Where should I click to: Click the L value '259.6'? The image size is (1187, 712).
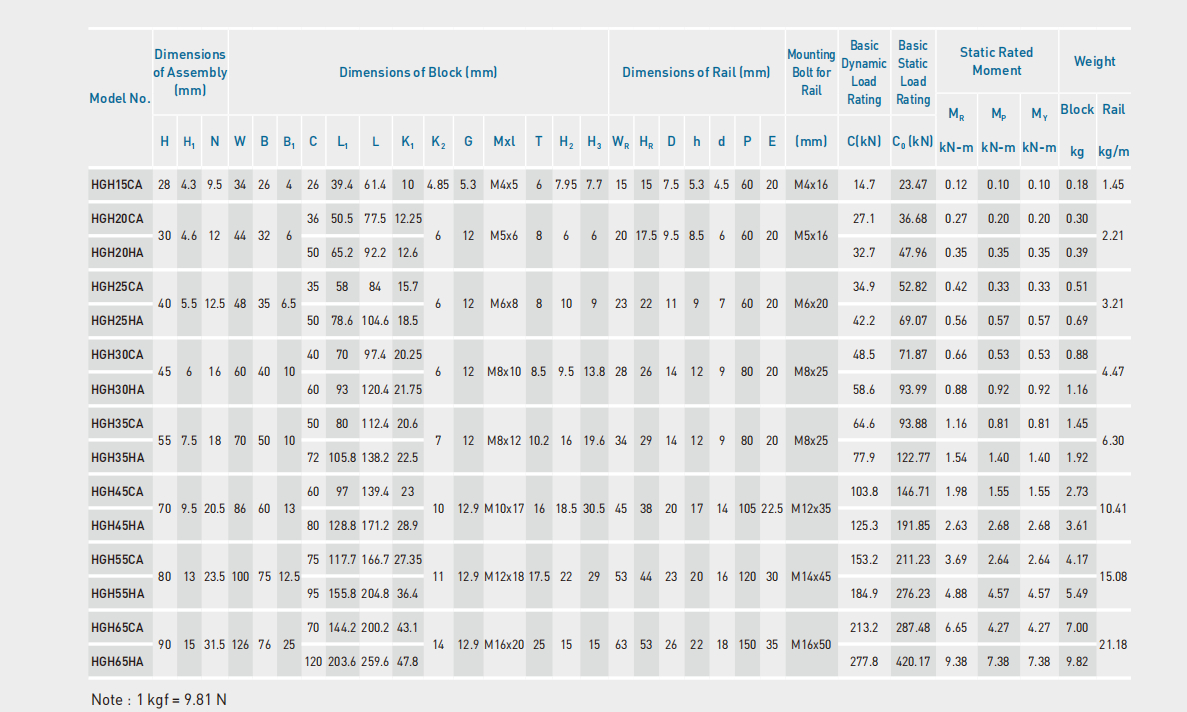pos(375,662)
